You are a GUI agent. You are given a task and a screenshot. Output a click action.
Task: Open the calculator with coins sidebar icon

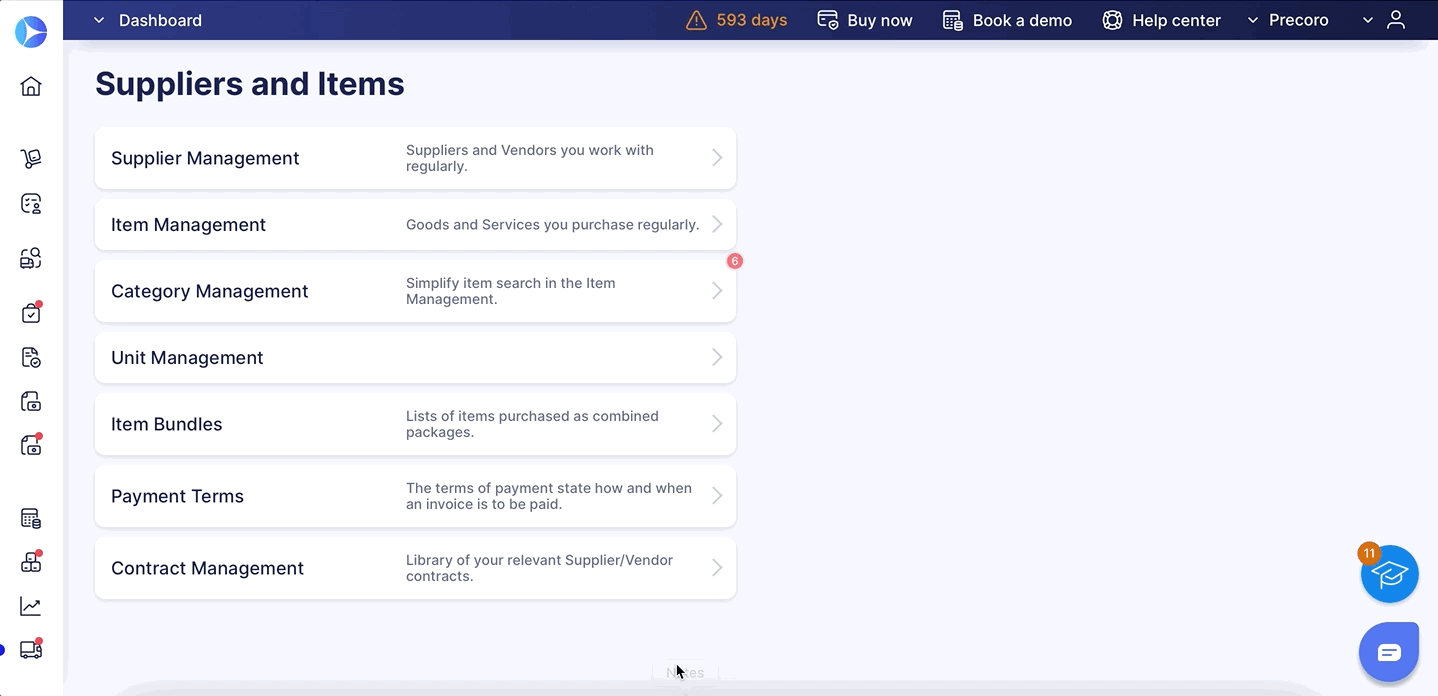coord(31,518)
